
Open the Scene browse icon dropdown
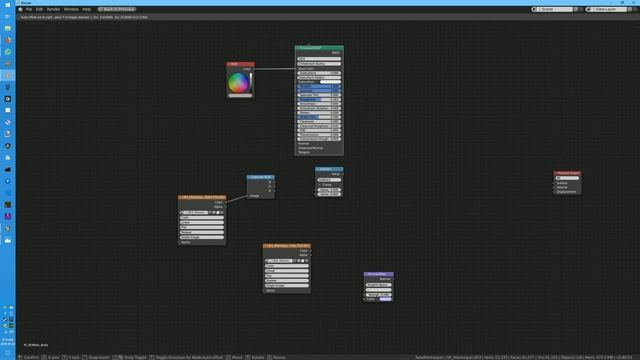(535, 9)
